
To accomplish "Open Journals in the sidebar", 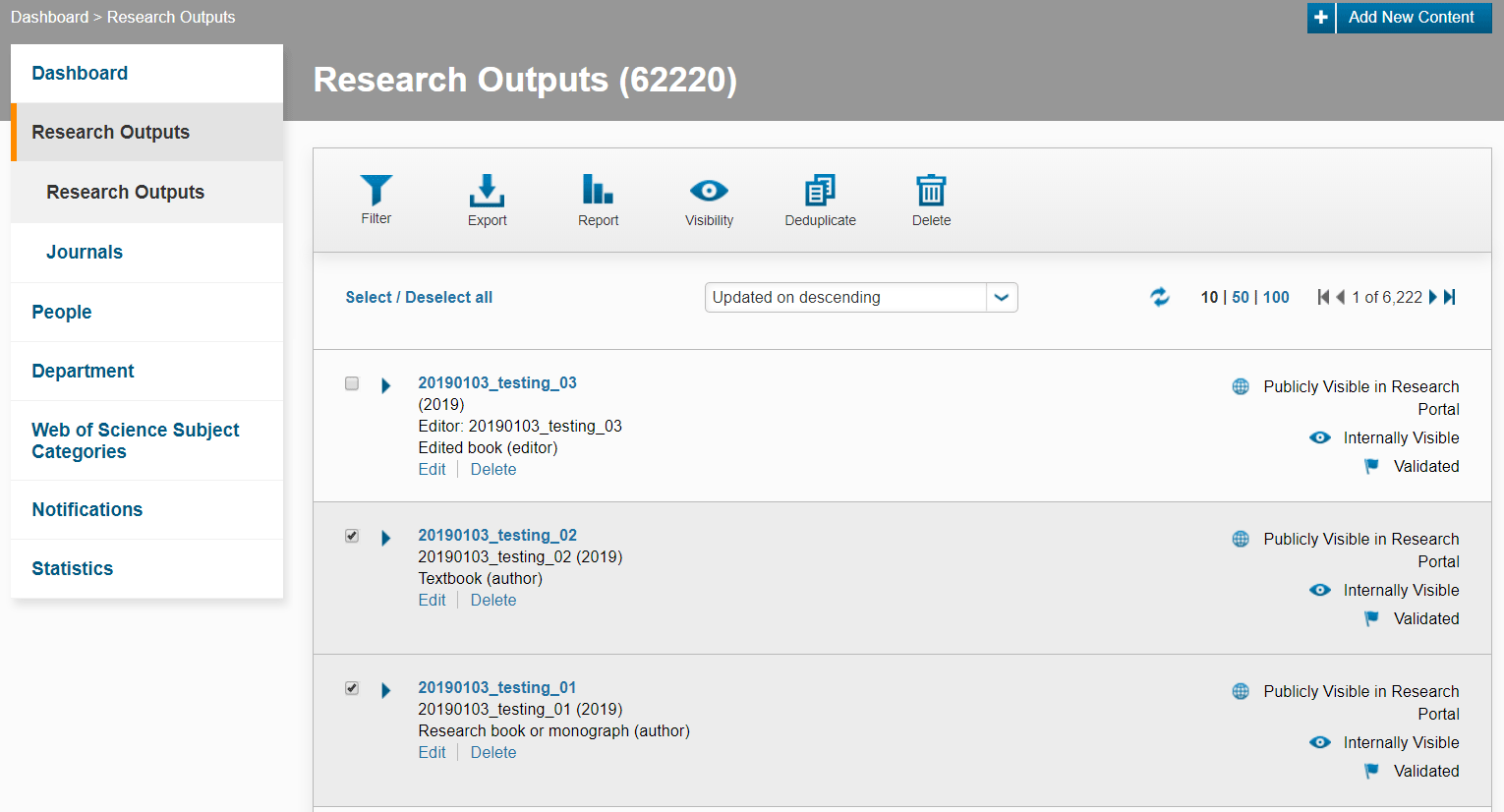I will pos(146,252).
